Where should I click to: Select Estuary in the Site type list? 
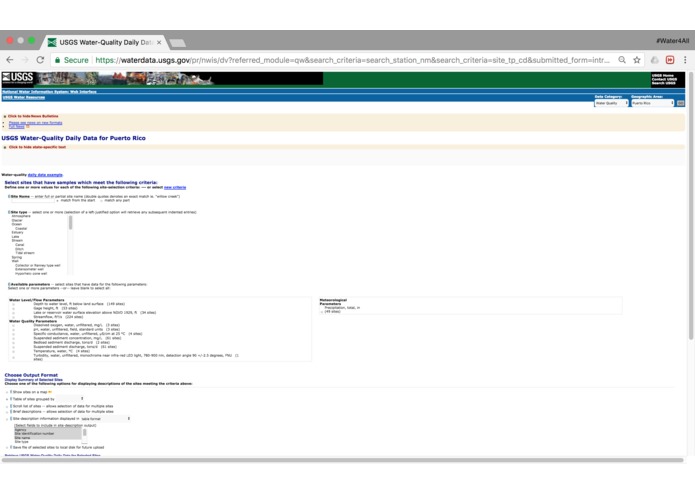(18, 233)
